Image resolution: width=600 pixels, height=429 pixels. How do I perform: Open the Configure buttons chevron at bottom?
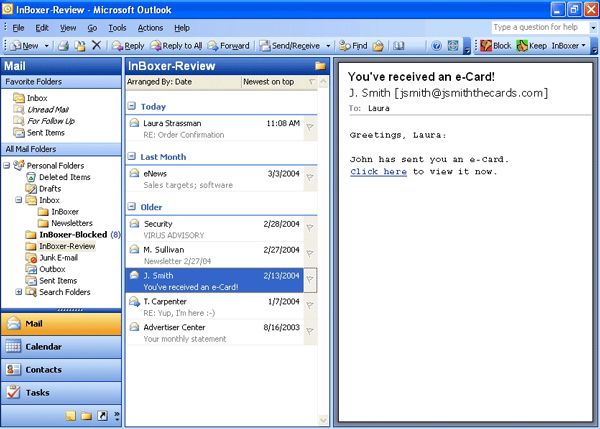tap(117, 416)
